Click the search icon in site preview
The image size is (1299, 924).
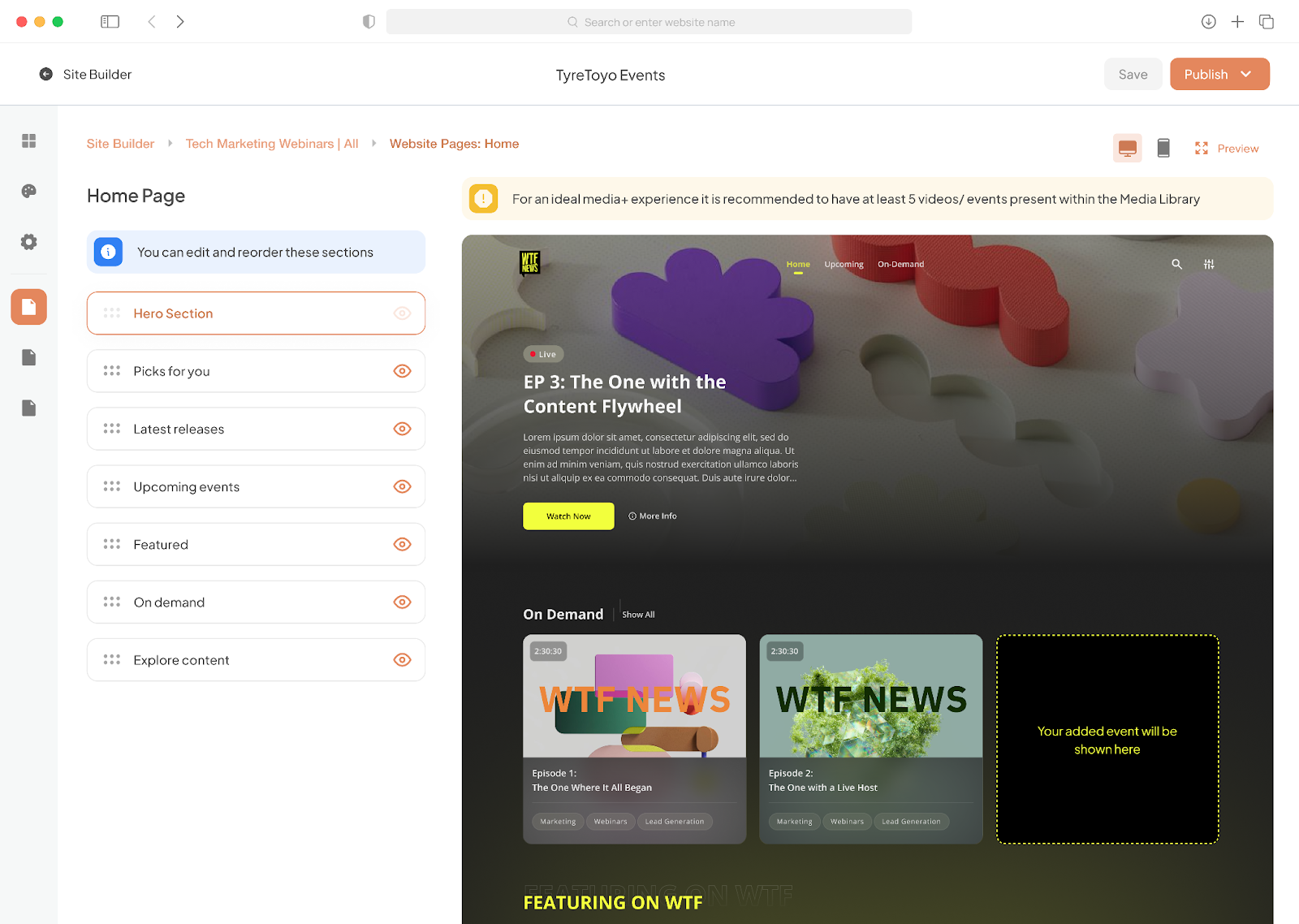click(1176, 264)
